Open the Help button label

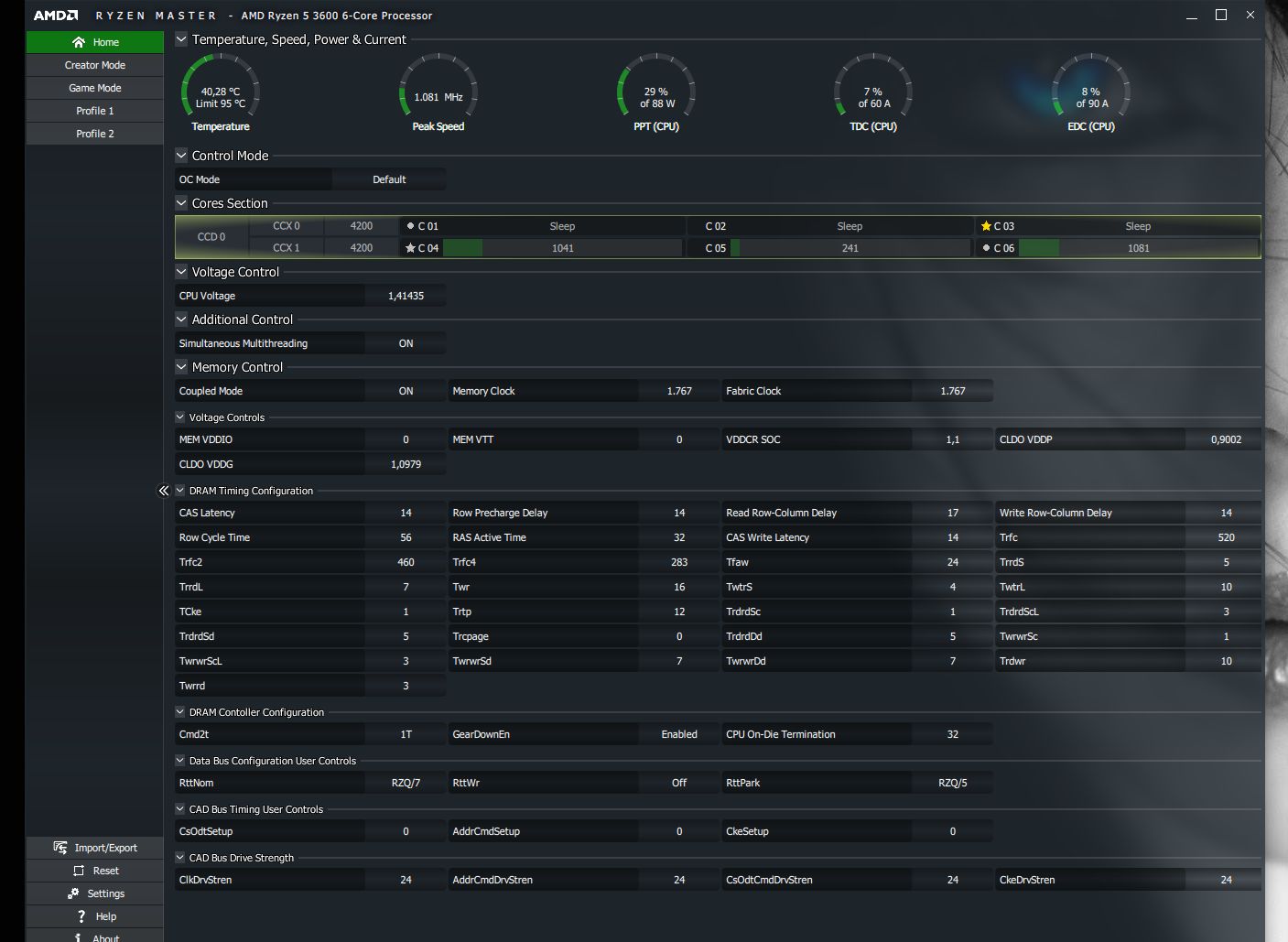coord(106,916)
